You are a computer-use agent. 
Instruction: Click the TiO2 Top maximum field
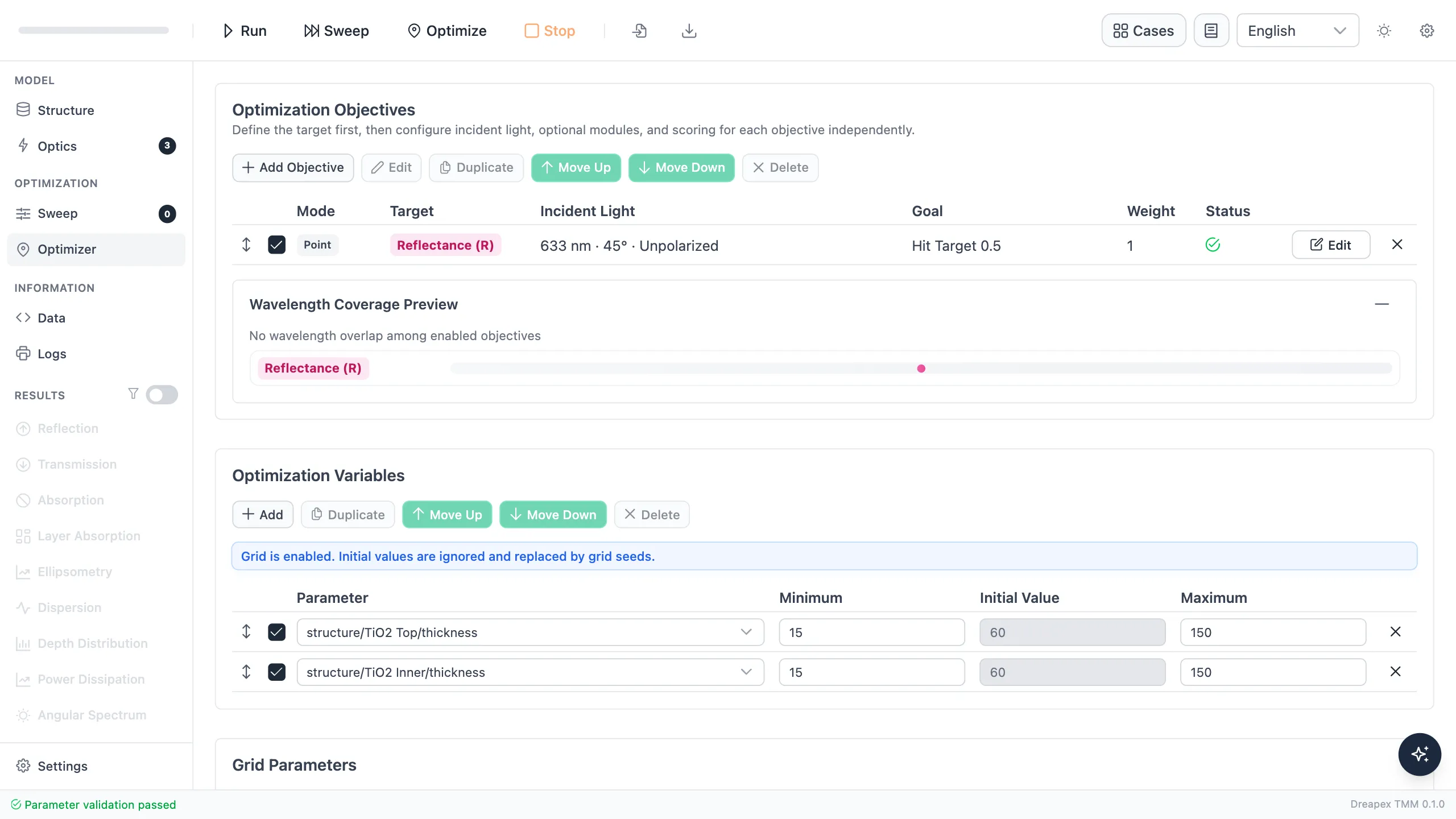pos(1273,632)
